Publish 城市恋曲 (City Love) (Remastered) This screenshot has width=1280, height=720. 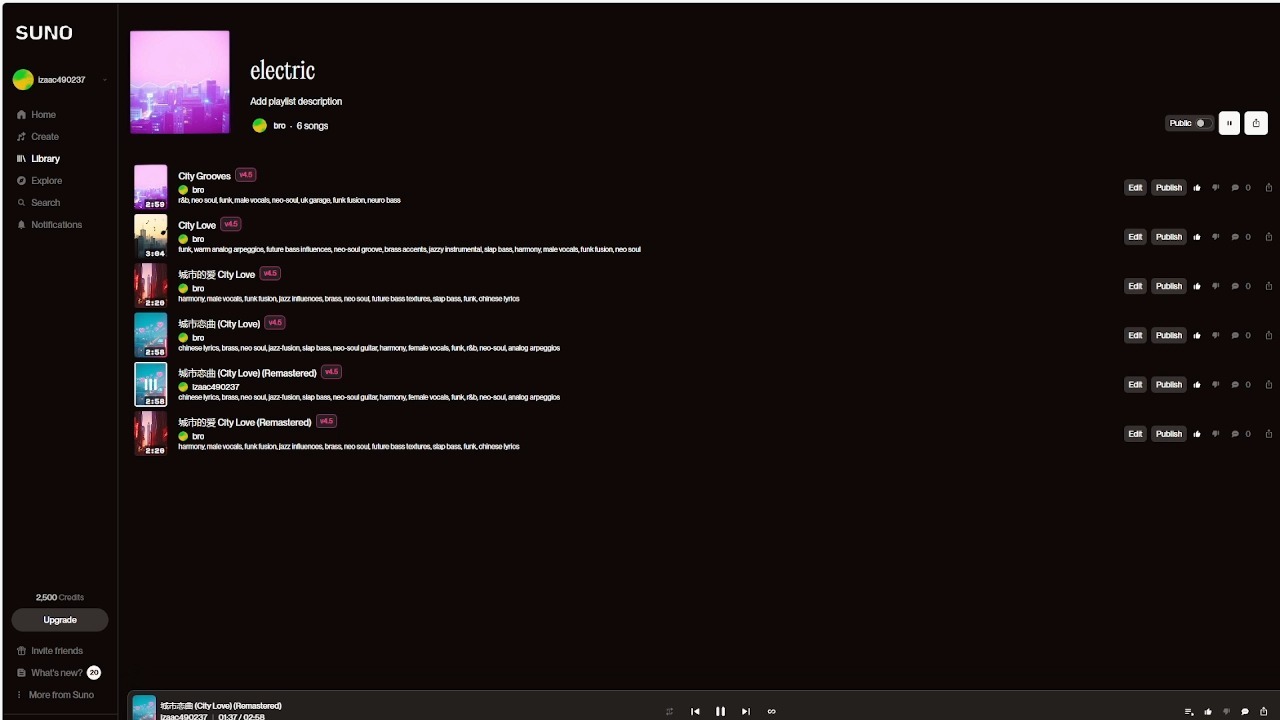(1169, 385)
